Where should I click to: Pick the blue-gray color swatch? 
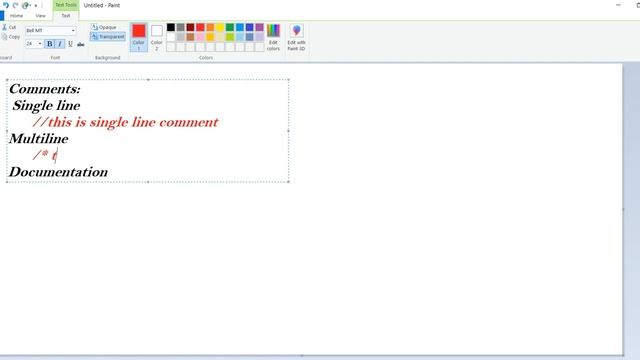(249, 37)
